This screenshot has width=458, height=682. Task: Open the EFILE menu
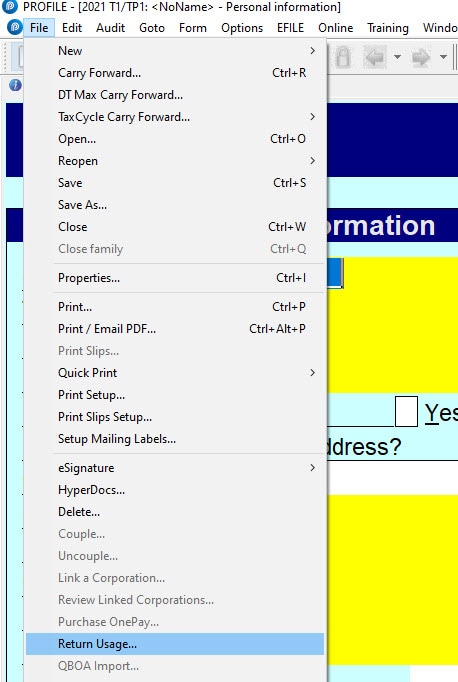(290, 28)
